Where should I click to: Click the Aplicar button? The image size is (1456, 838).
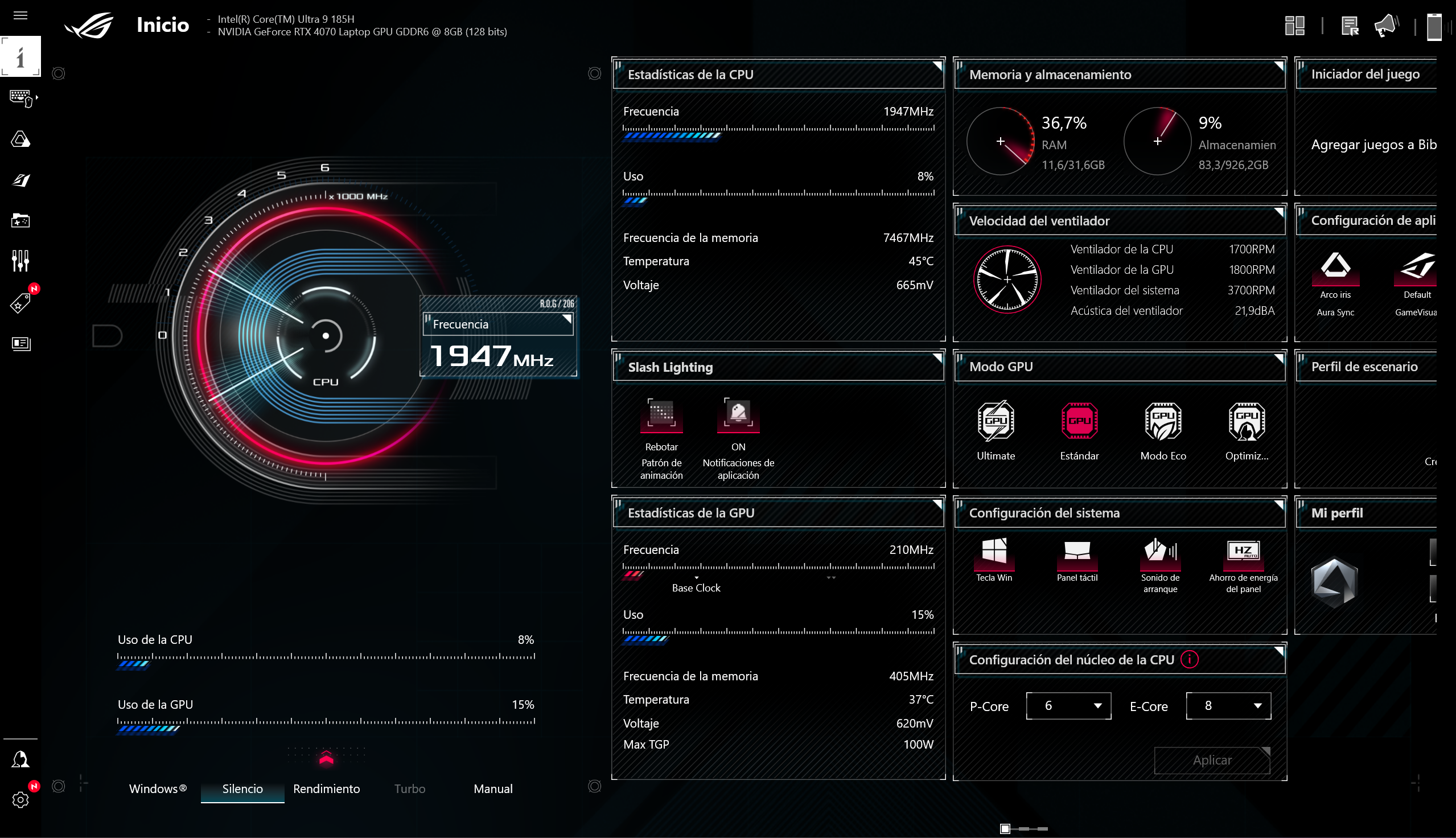[1212, 761]
